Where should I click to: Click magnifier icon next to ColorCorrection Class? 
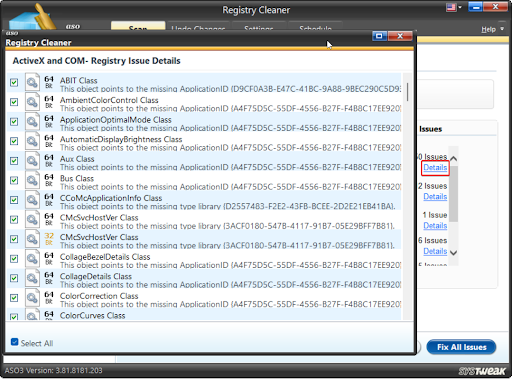(x=32, y=298)
